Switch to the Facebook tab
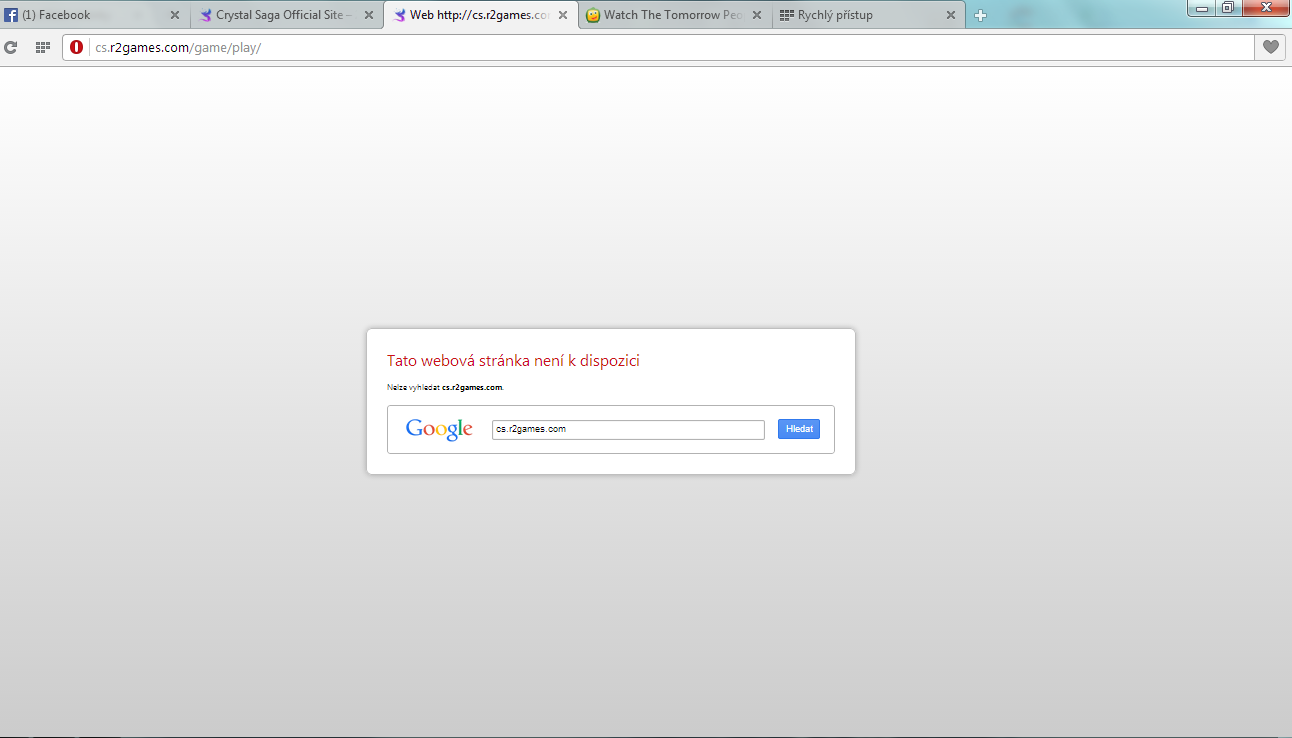The height and width of the screenshot is (738, 1292). coord(85,15)
